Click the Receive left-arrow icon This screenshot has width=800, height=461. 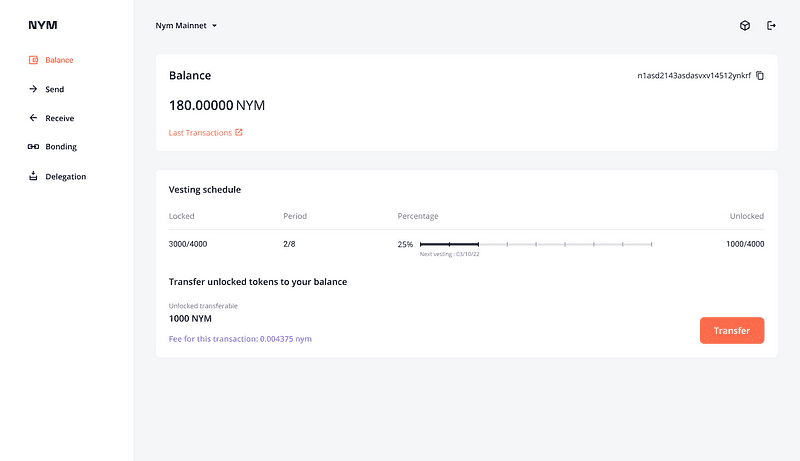click(33, 118)
